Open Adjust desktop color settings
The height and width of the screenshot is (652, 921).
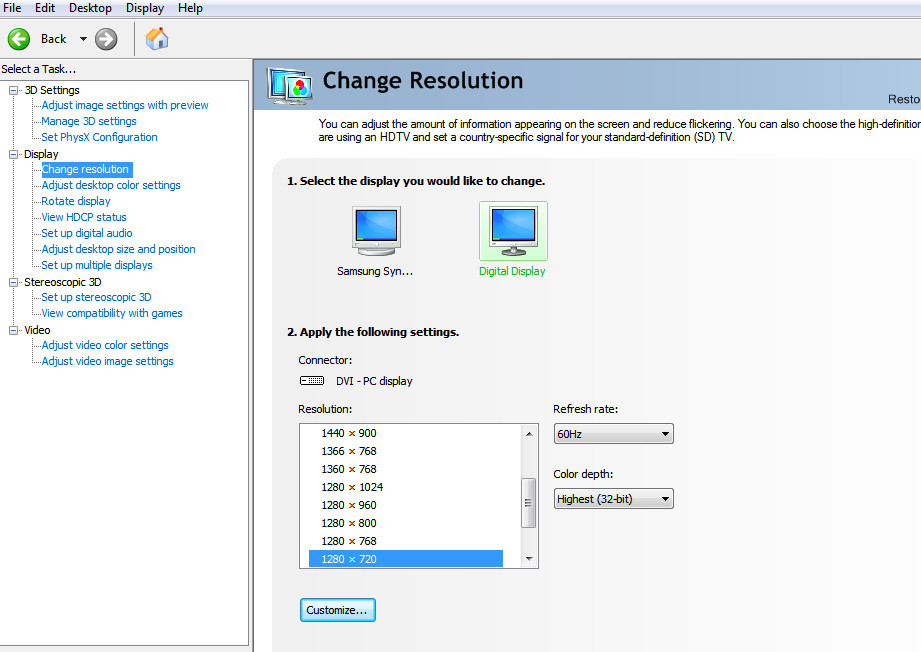pyautogui.click(x=111, y=185)
